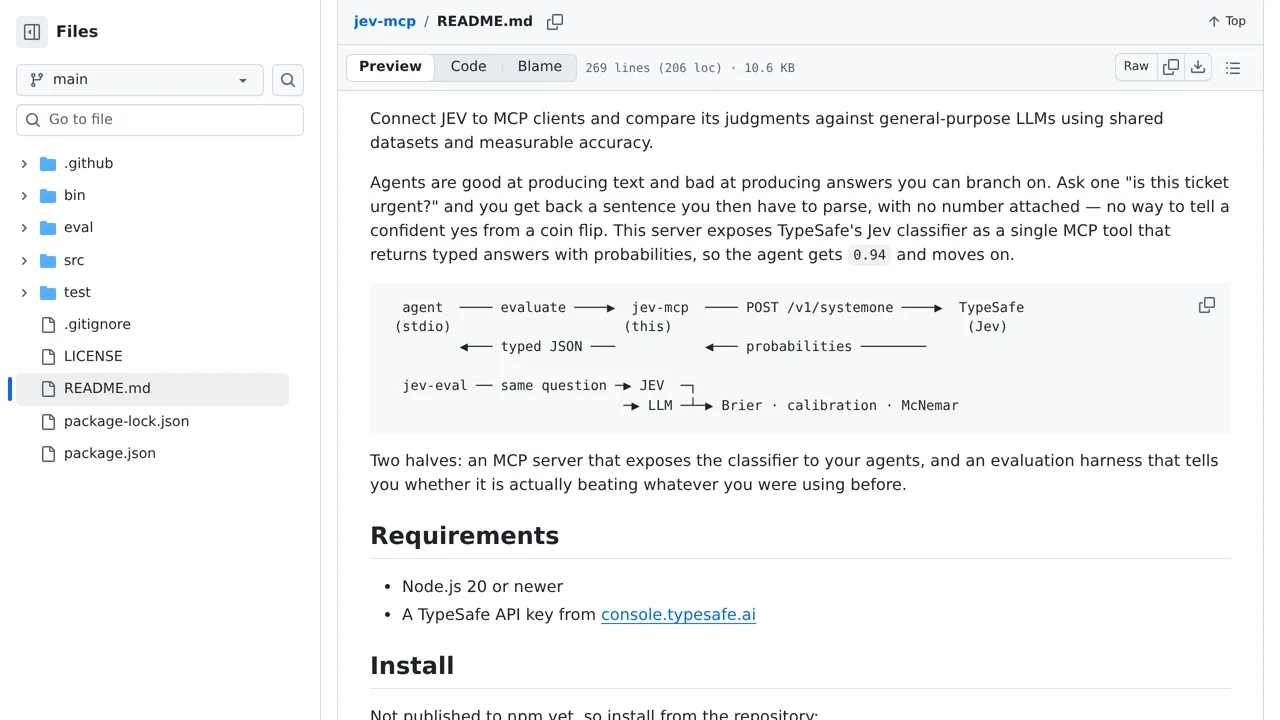Open the main branch dropdown
The height and width of the screenshot is (720, 1280).
[140, 80]
